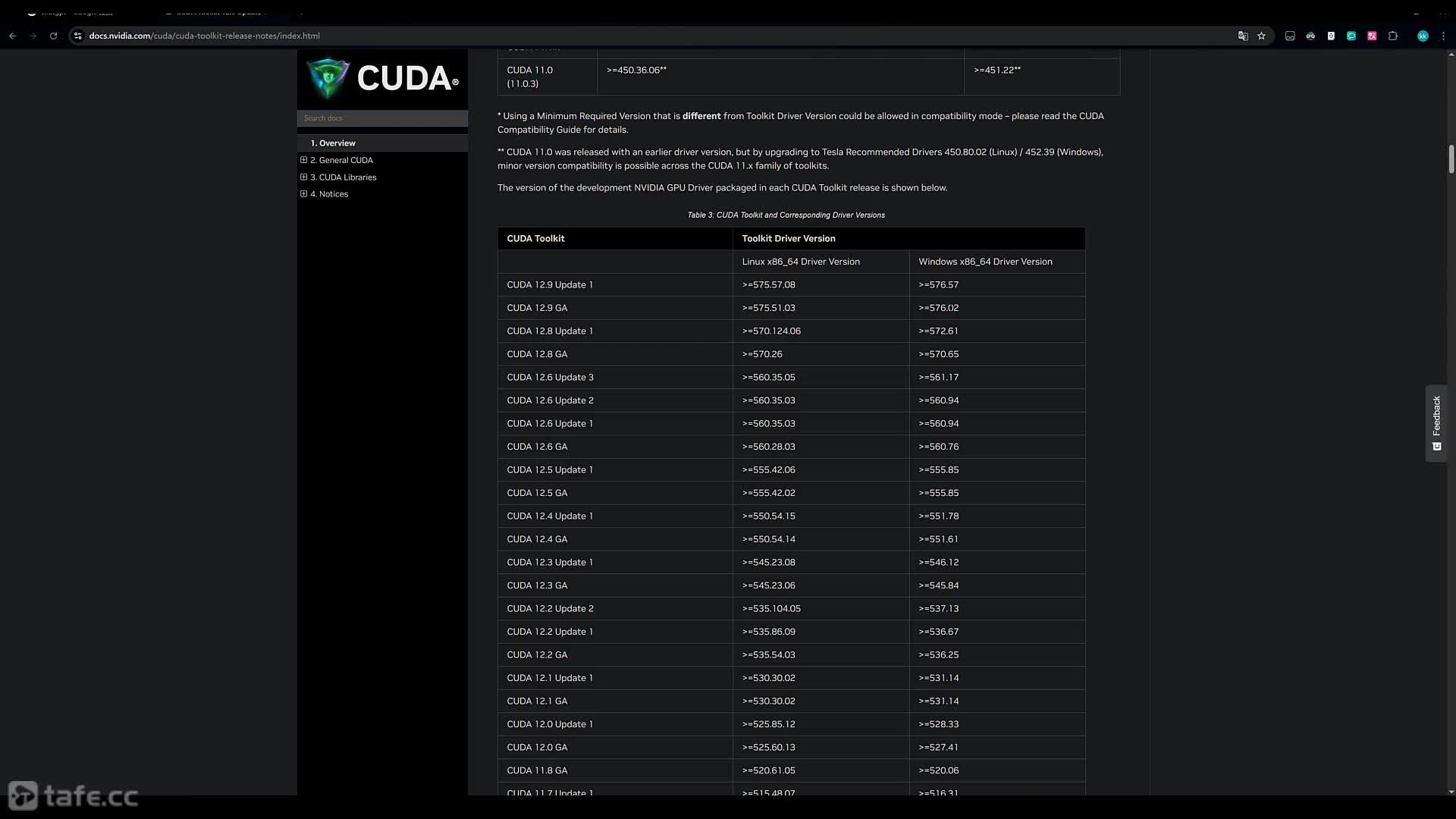
Task: Click the CUDA 12.9 GA row
Action: [x=791, y=308]
